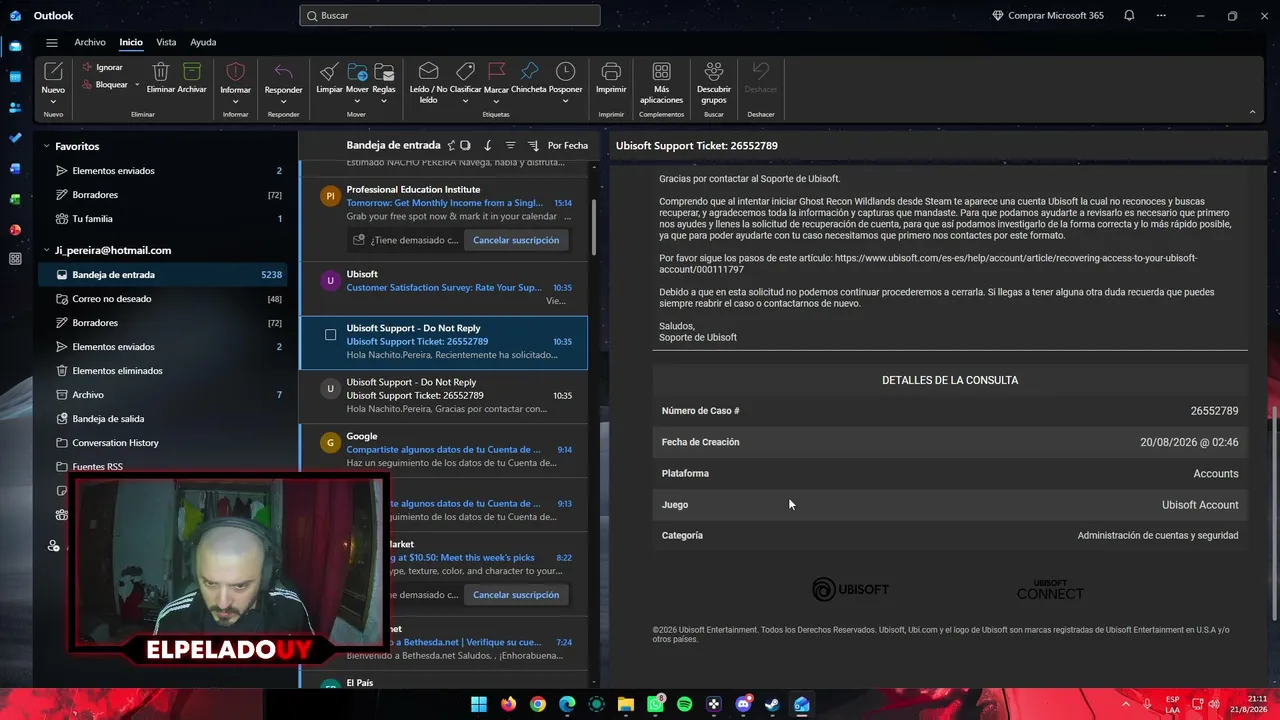Click the Windows Start button

[x=479, y=704]
